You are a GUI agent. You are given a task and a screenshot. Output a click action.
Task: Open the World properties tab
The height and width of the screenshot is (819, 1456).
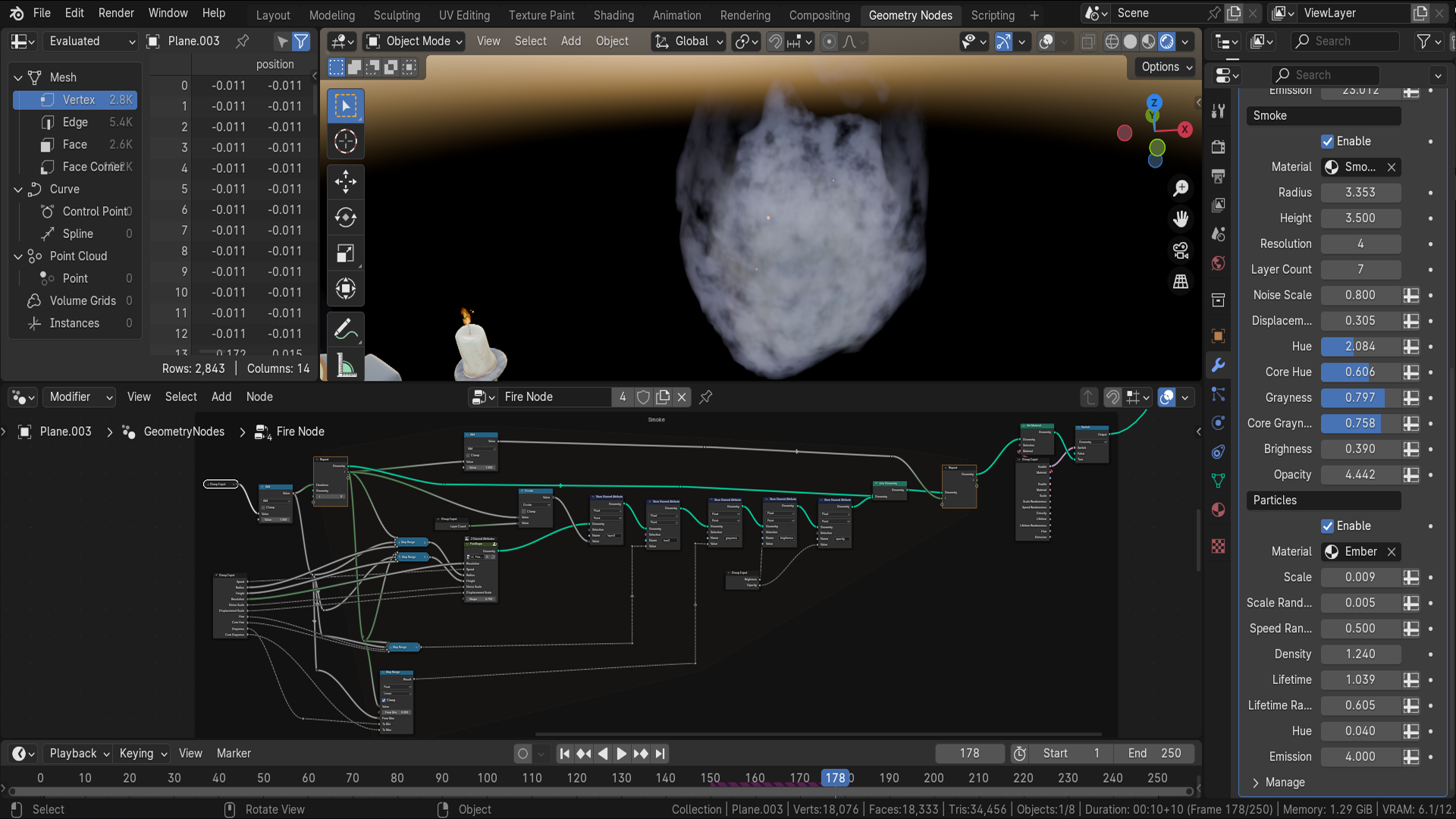(x=1219, y=263)
